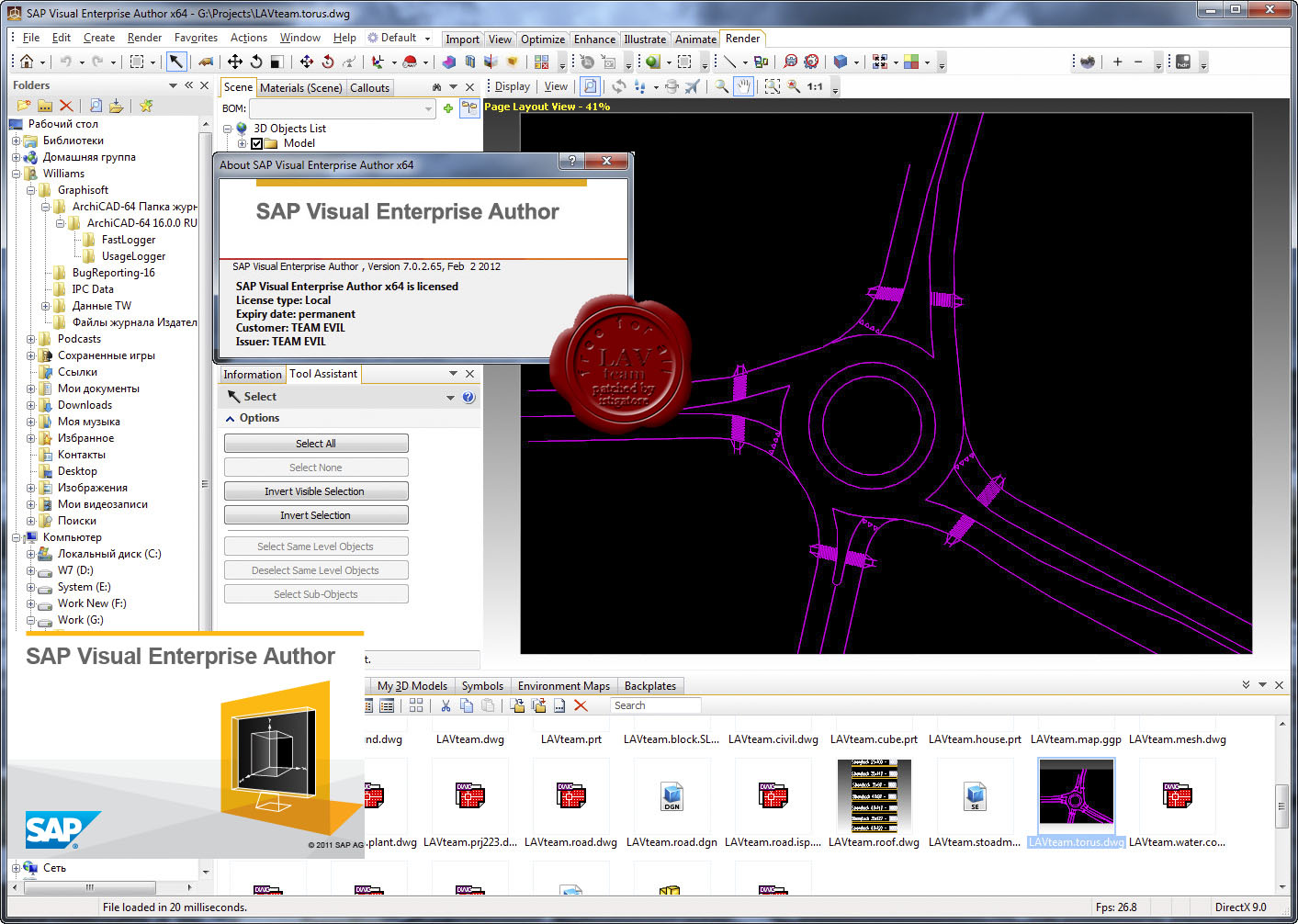Open the Folders panel dropdown arrow
This screenshot has width=1298, height=924.
[x=173, y=85]
